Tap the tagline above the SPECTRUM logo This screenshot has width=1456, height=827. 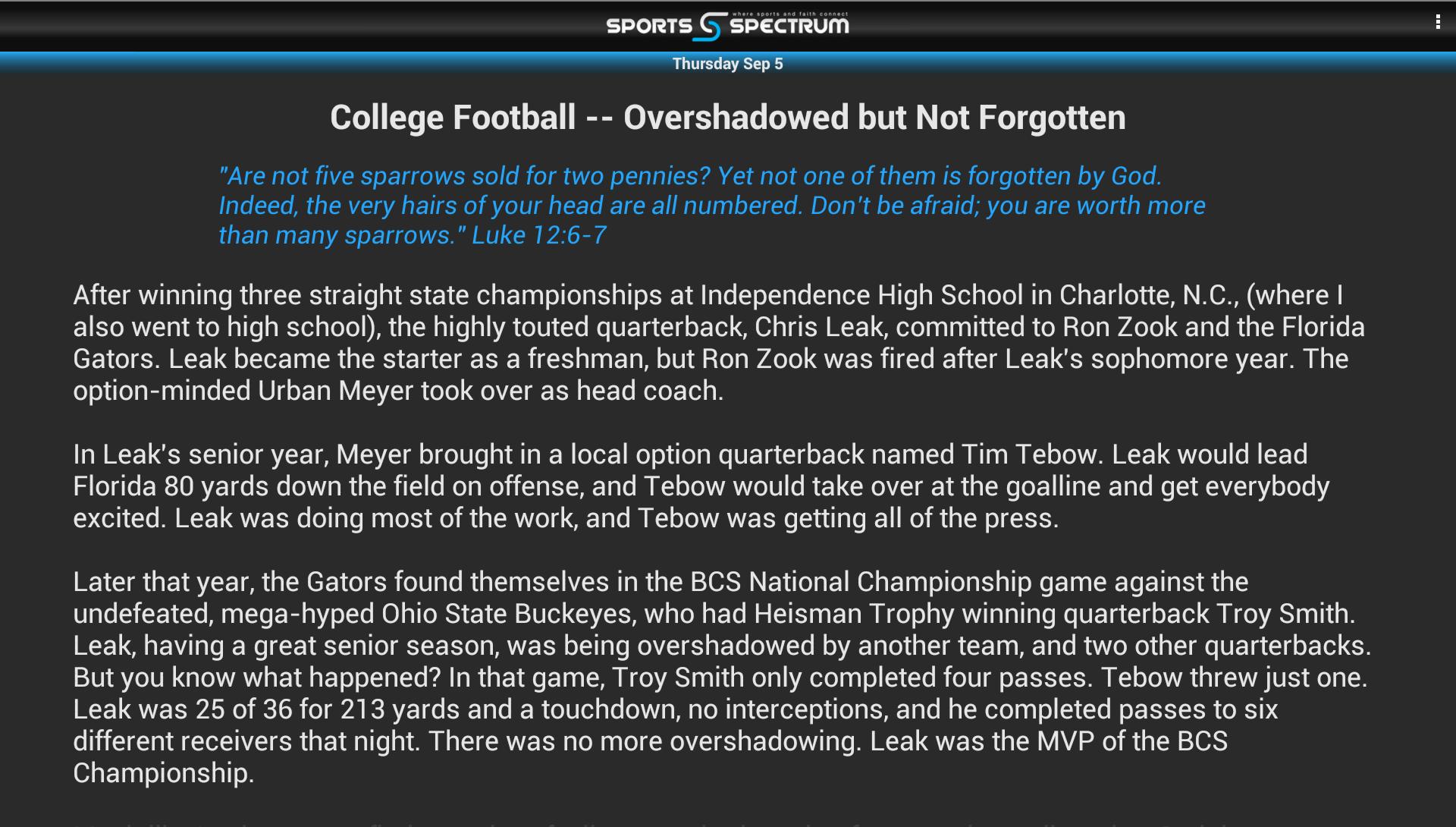click(789, 14)
